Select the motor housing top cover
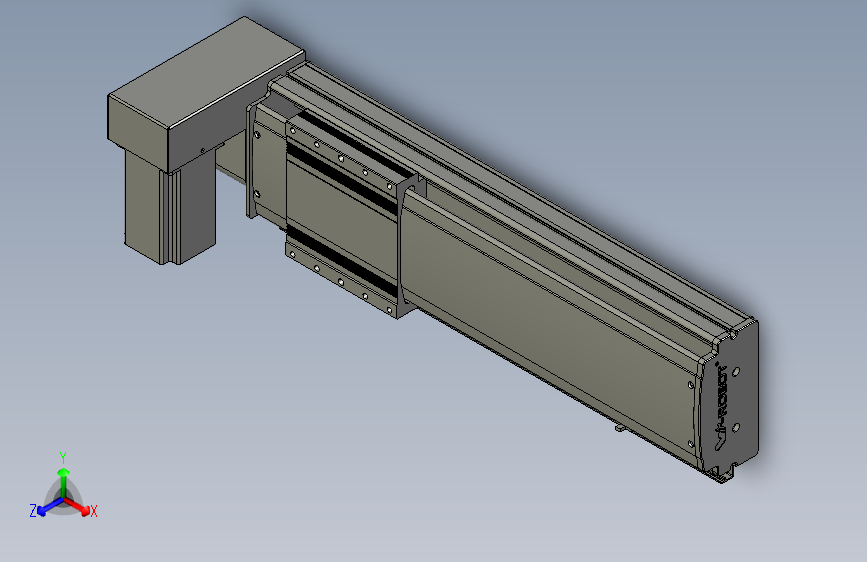The width and height of the screenshot is (867, 562). click(206, 94)
